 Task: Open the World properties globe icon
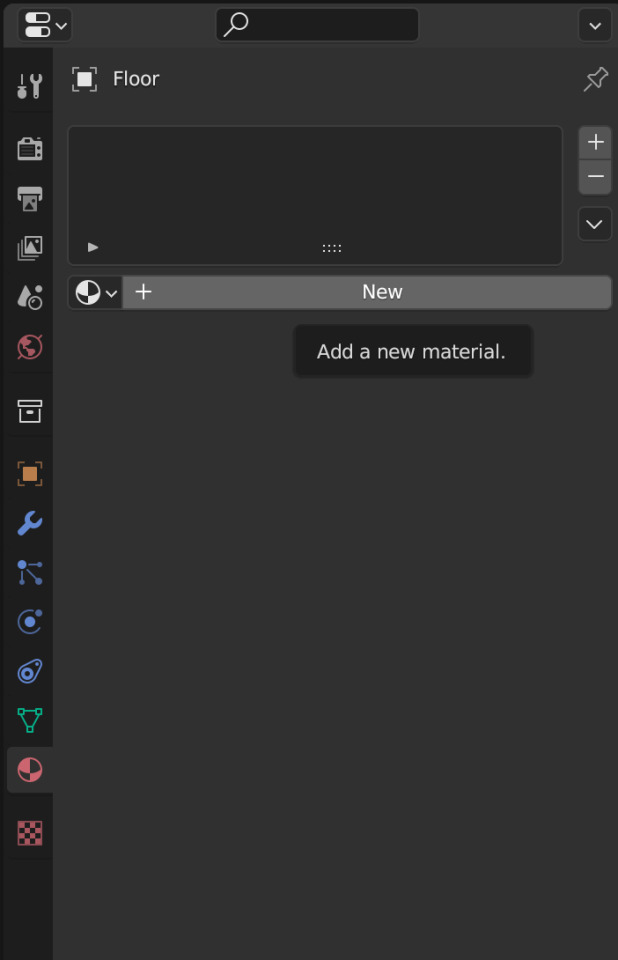click(x=29, y=347)
